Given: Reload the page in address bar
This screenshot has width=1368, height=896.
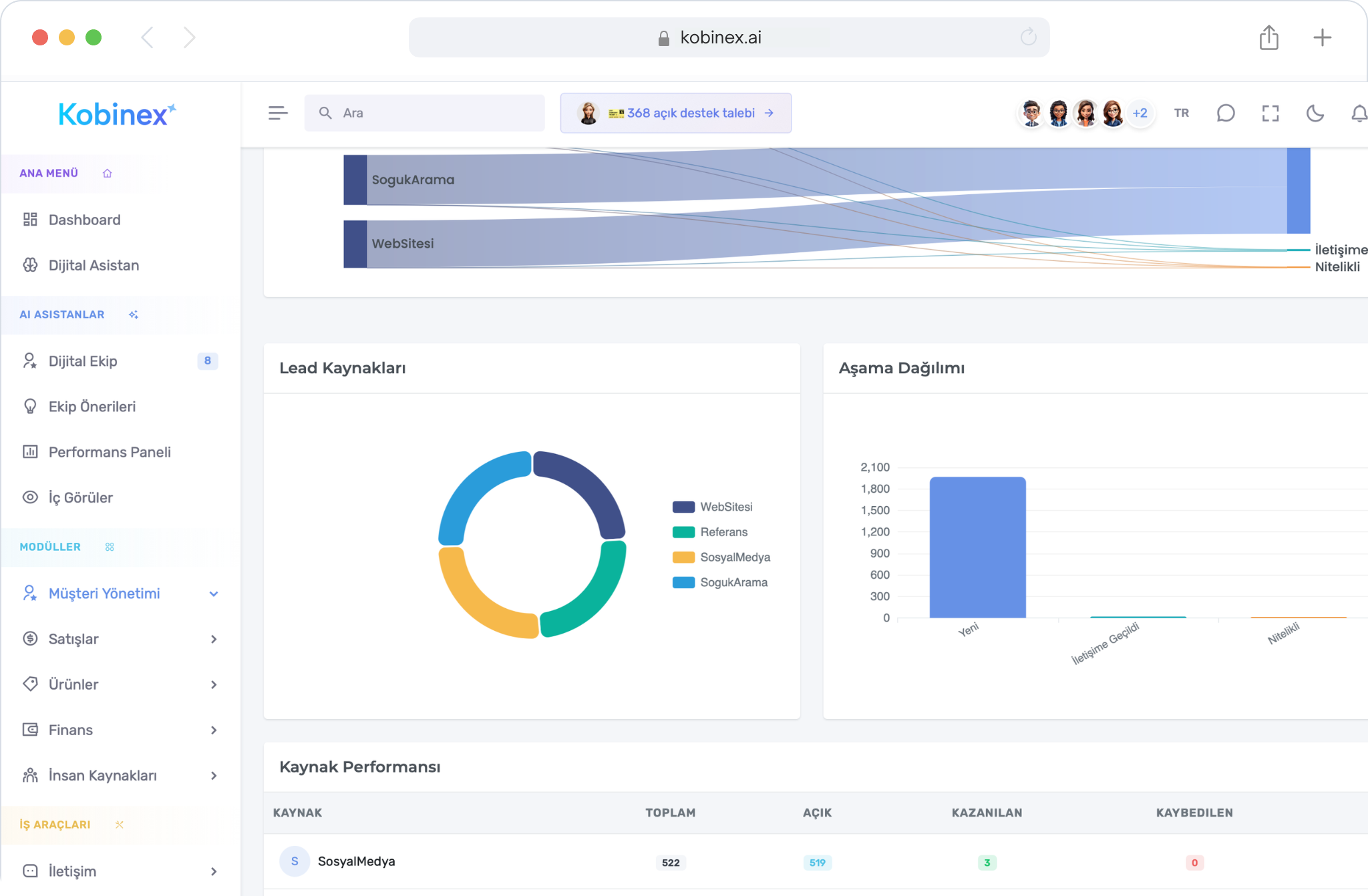Looking at the screenshot, I should 1029,37.
